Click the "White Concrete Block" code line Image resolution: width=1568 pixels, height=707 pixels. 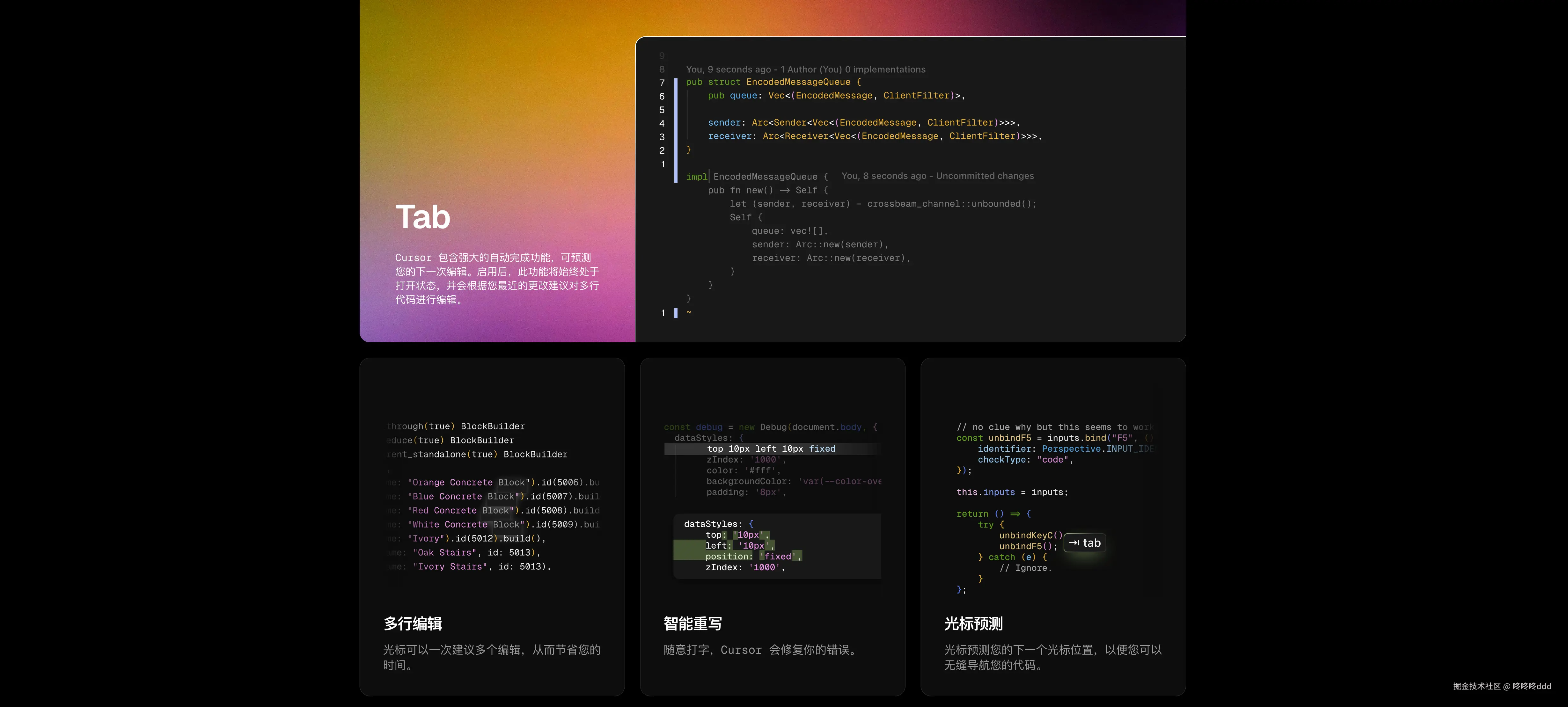(493, 524)
